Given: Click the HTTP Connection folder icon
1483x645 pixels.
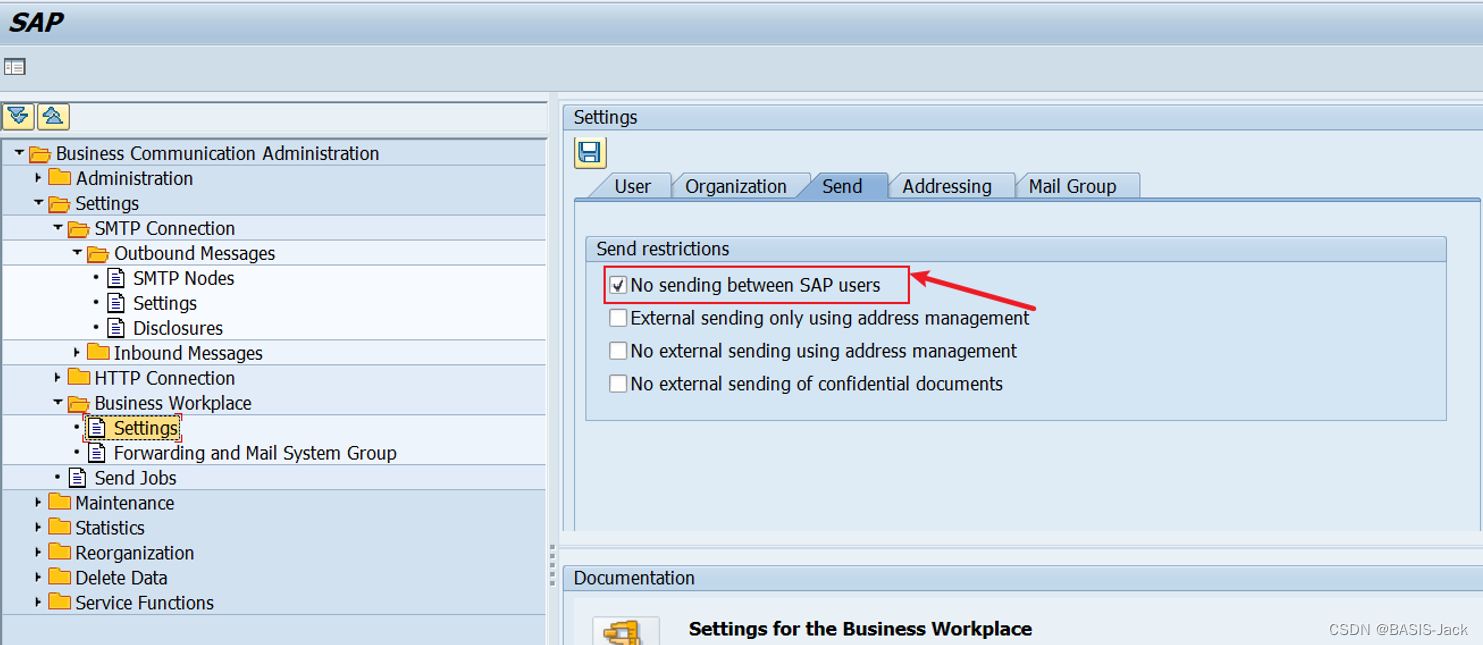Looking at the screenshot, I should coord(79,377).
